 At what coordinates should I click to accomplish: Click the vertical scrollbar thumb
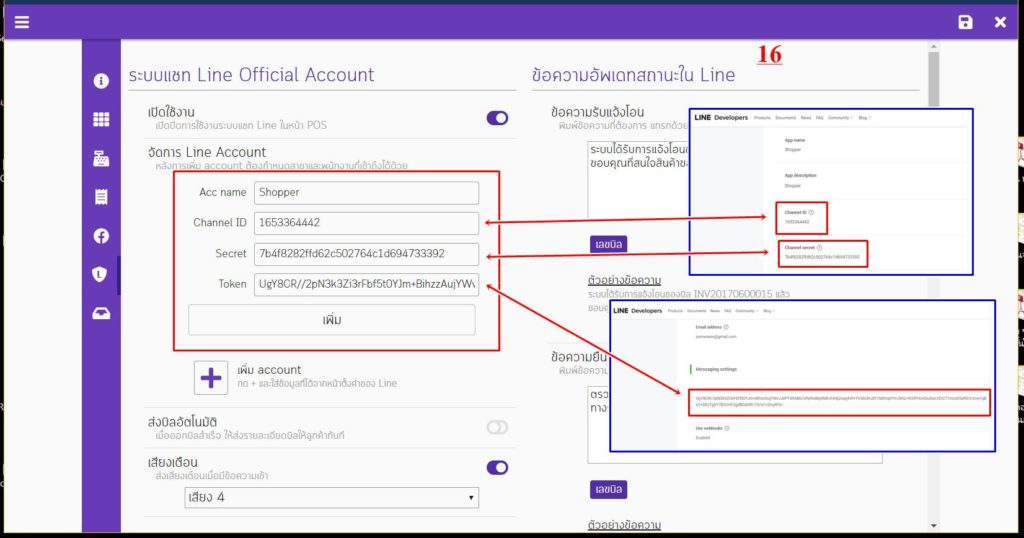(933, 78)
